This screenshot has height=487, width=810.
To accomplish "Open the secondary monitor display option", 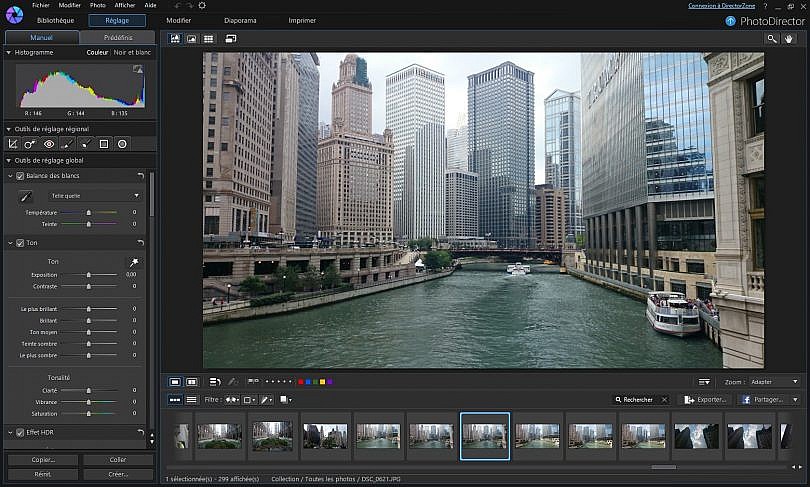I will tap(231, 39).
